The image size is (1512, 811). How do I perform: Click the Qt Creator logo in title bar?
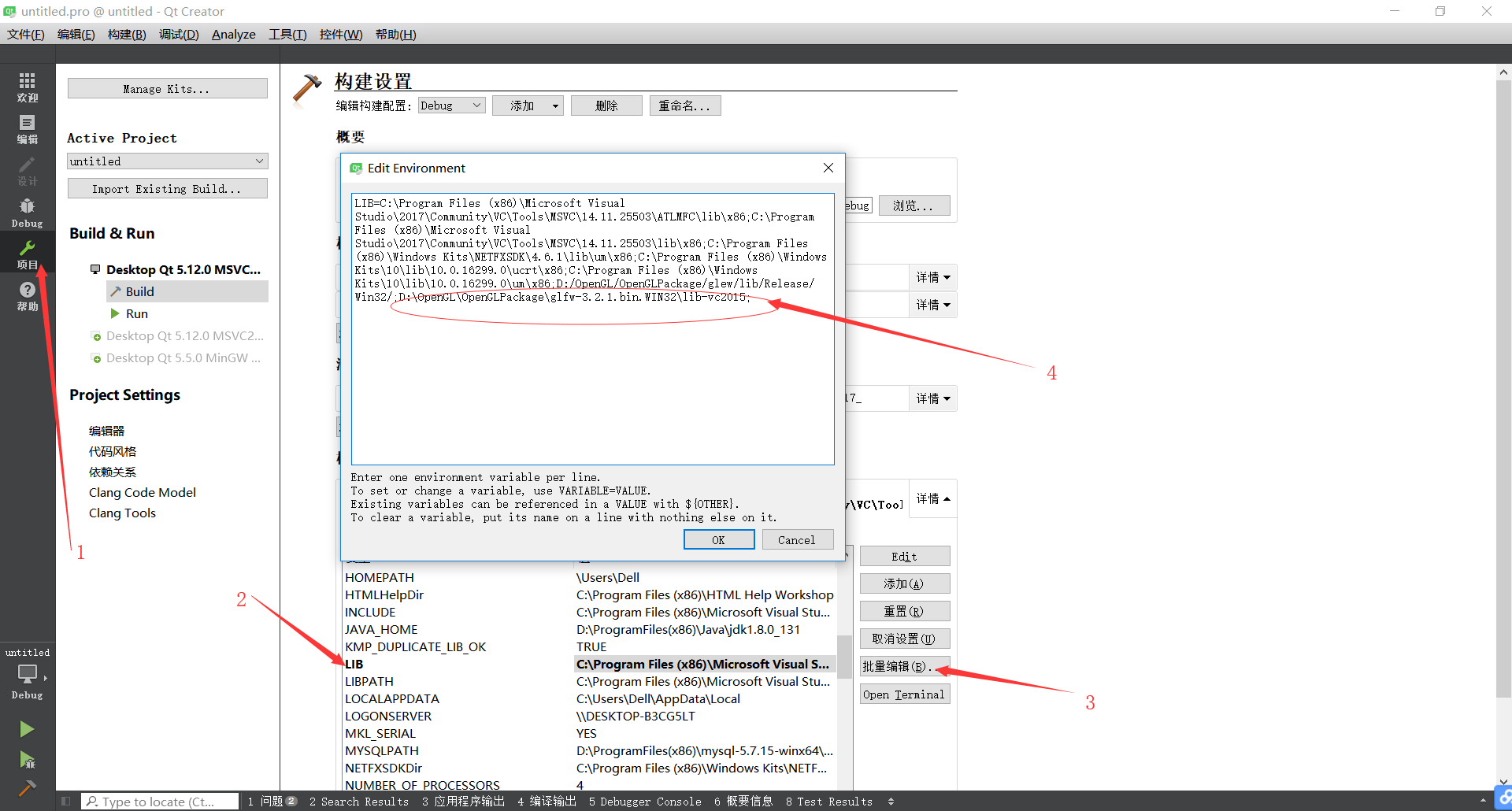pyautogui.click(x=9, y=11)
